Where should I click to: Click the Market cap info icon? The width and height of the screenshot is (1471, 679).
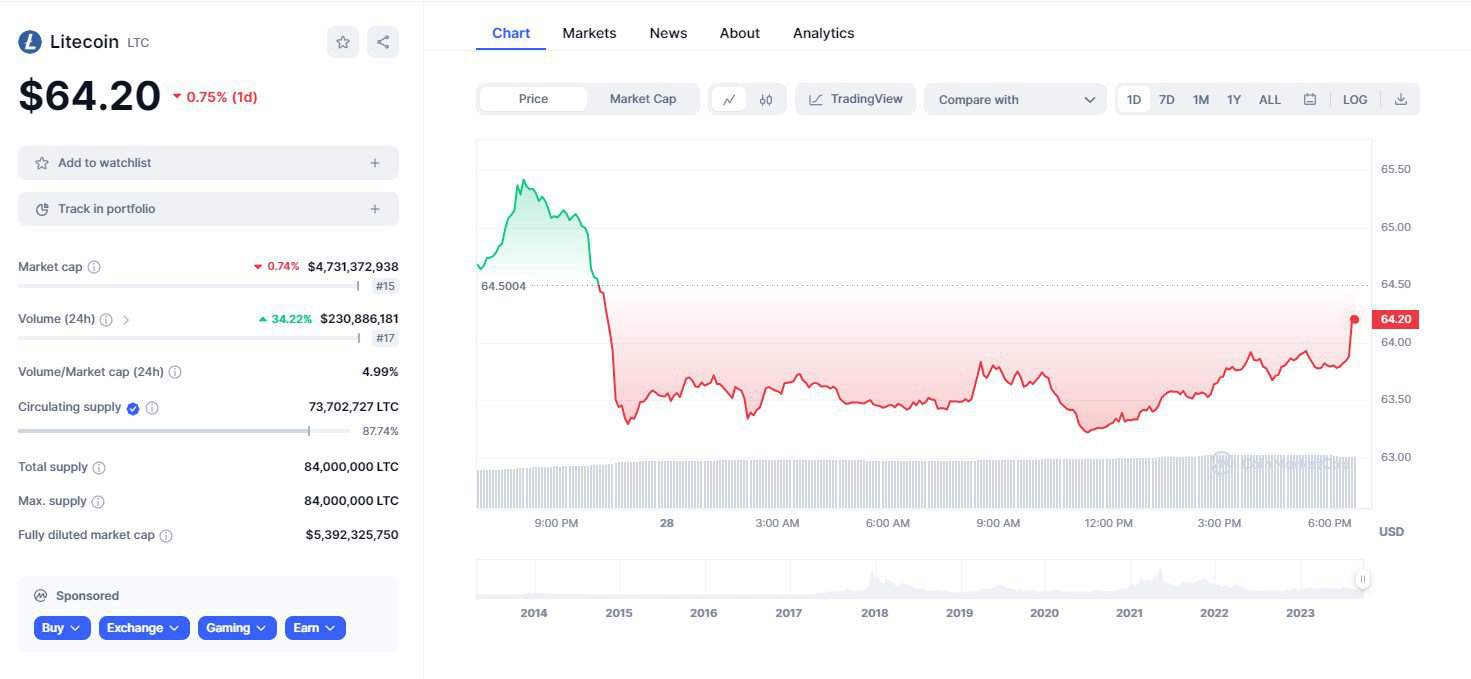(94, 267)
